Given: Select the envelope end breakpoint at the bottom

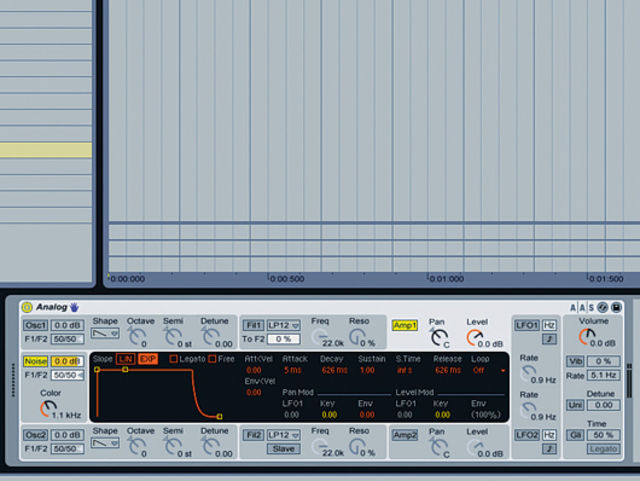Looking at the screenshot, I should [x=220, y=416].
